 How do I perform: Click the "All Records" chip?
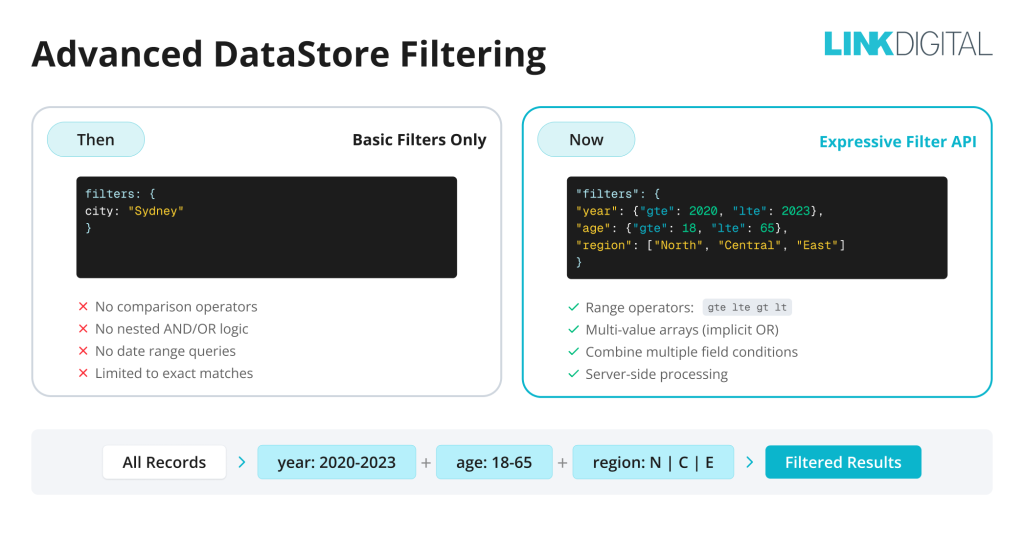click(164, 462)
